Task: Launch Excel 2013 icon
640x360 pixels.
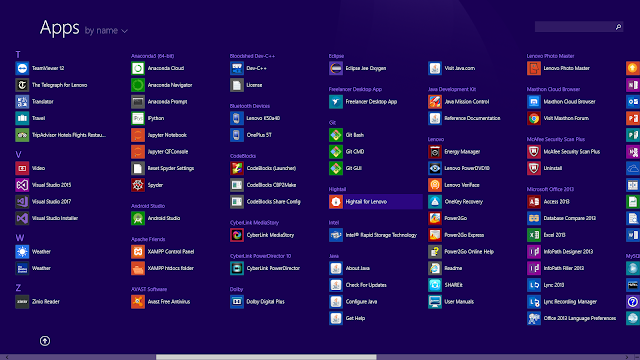Action: (534, 235)
